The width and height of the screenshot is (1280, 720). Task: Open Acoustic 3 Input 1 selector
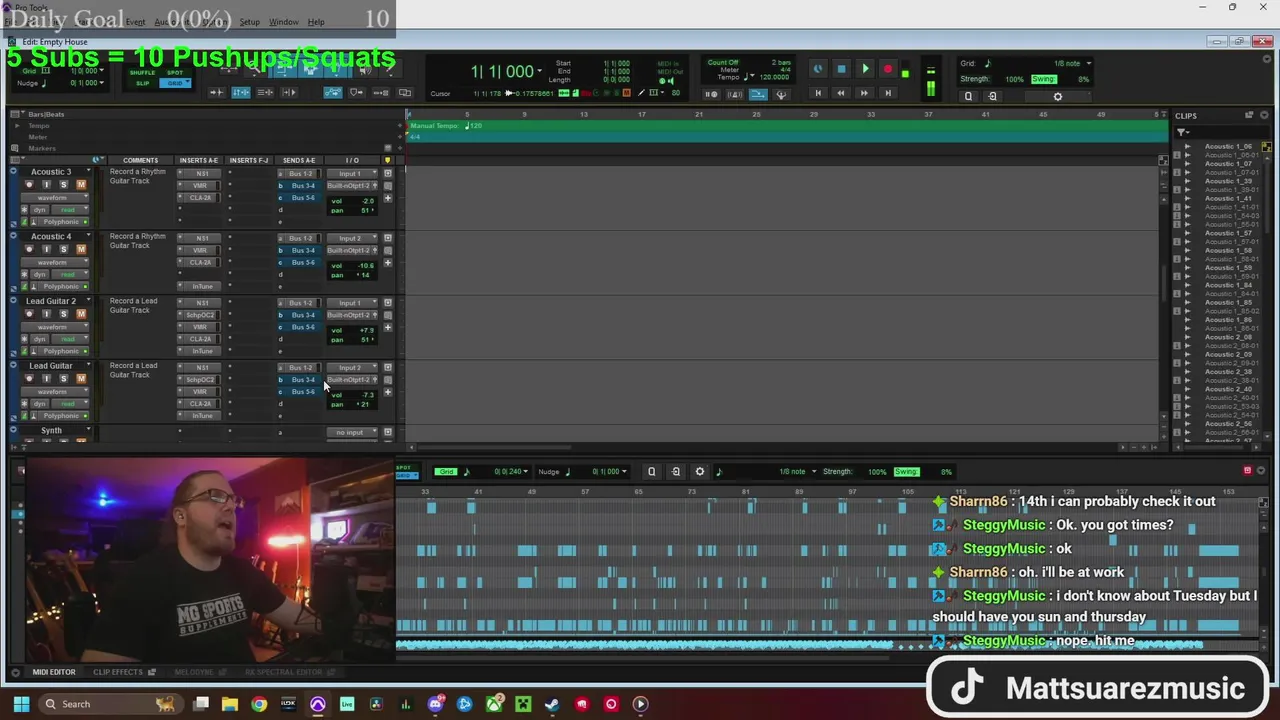click(352, 174)
